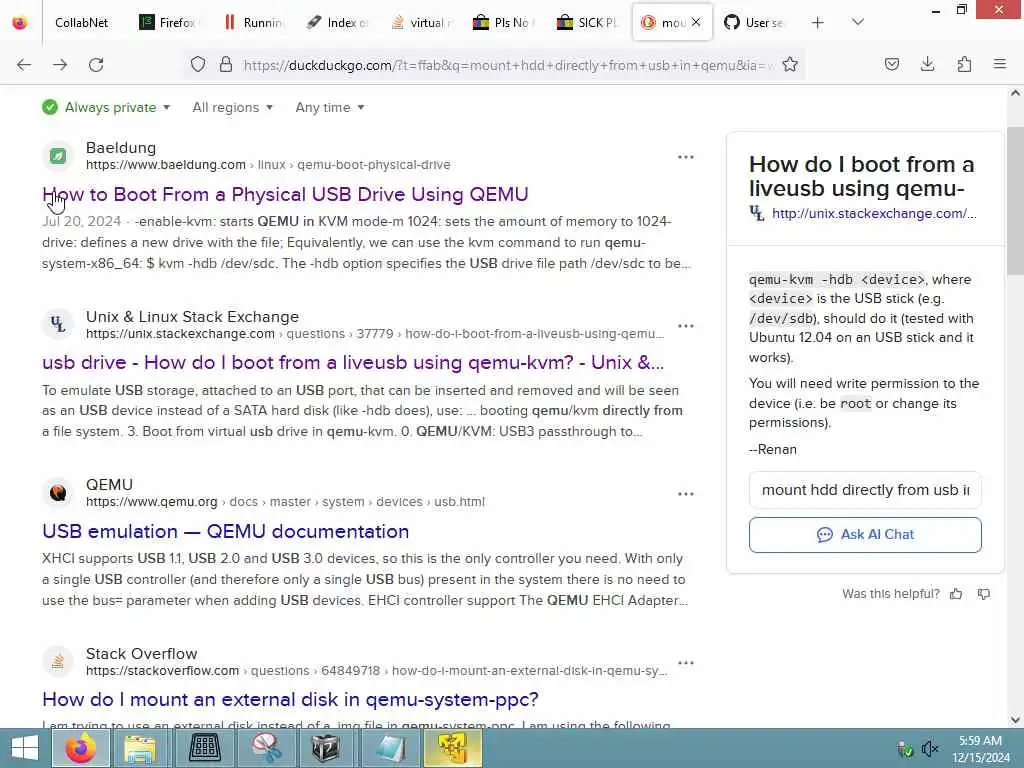Click the page vertical scrollbar thumb
Image resolution: width=1024 pixels, height=768 pixels.
coord(1015,201)
